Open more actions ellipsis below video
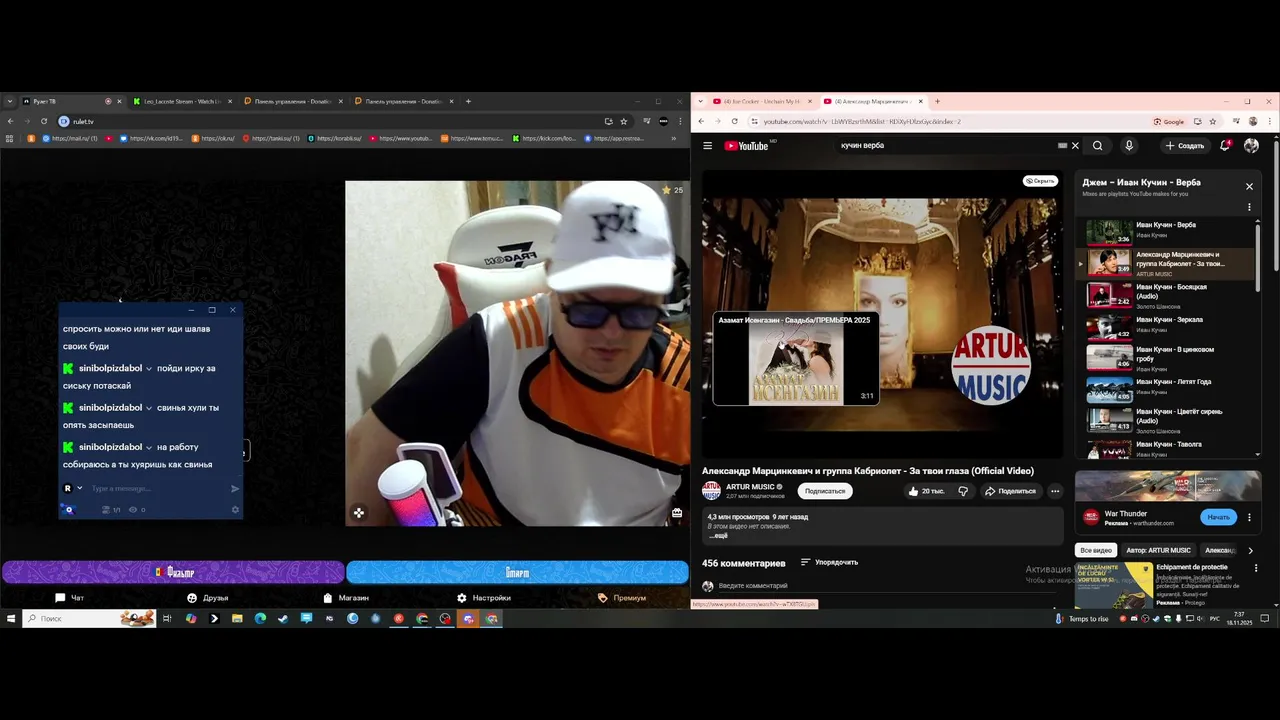 [x=1055, y=491]
